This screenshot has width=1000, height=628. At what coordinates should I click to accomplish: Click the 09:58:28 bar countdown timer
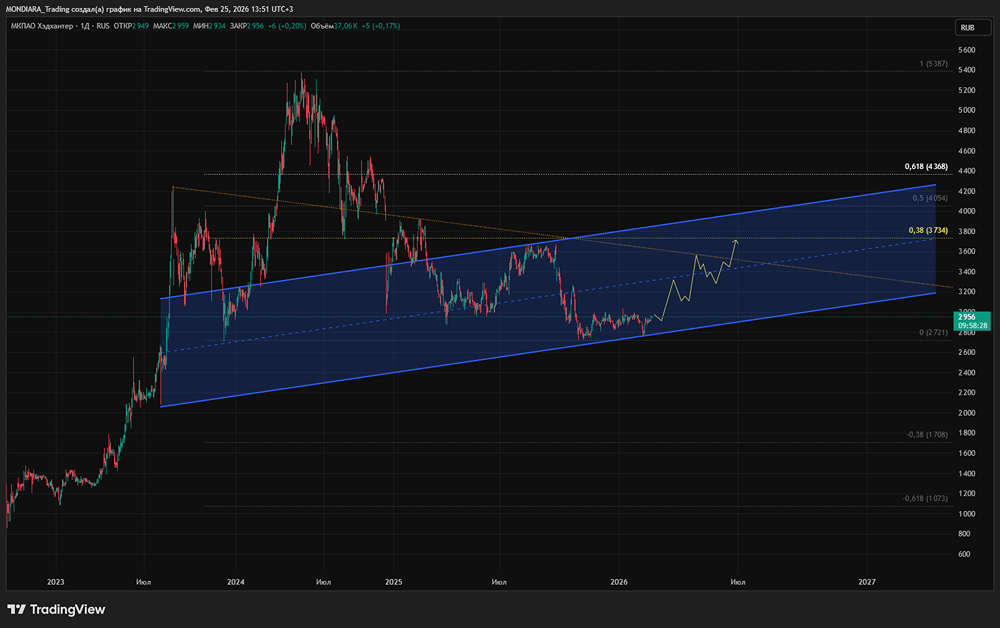pos(972,326)
